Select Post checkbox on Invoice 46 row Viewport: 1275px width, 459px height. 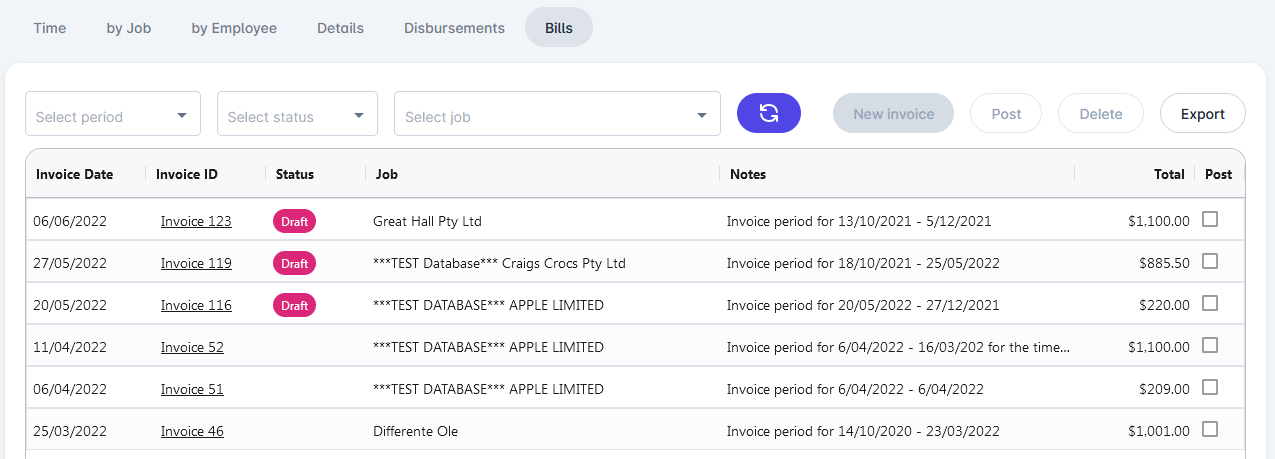(1210, 429)
